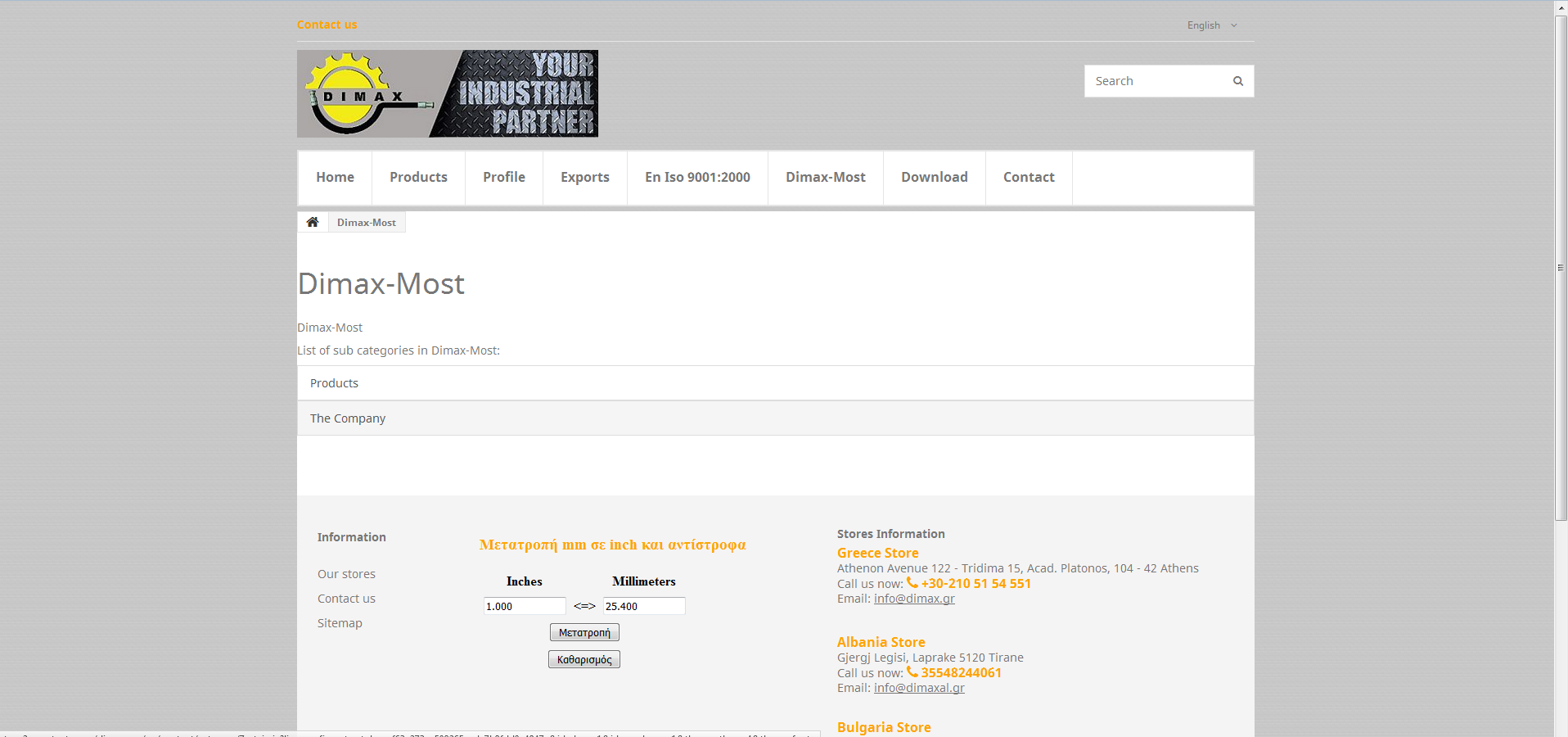Open the English language dropdown
Viewport: 1568px width, 737px height.
(1212, 25)
